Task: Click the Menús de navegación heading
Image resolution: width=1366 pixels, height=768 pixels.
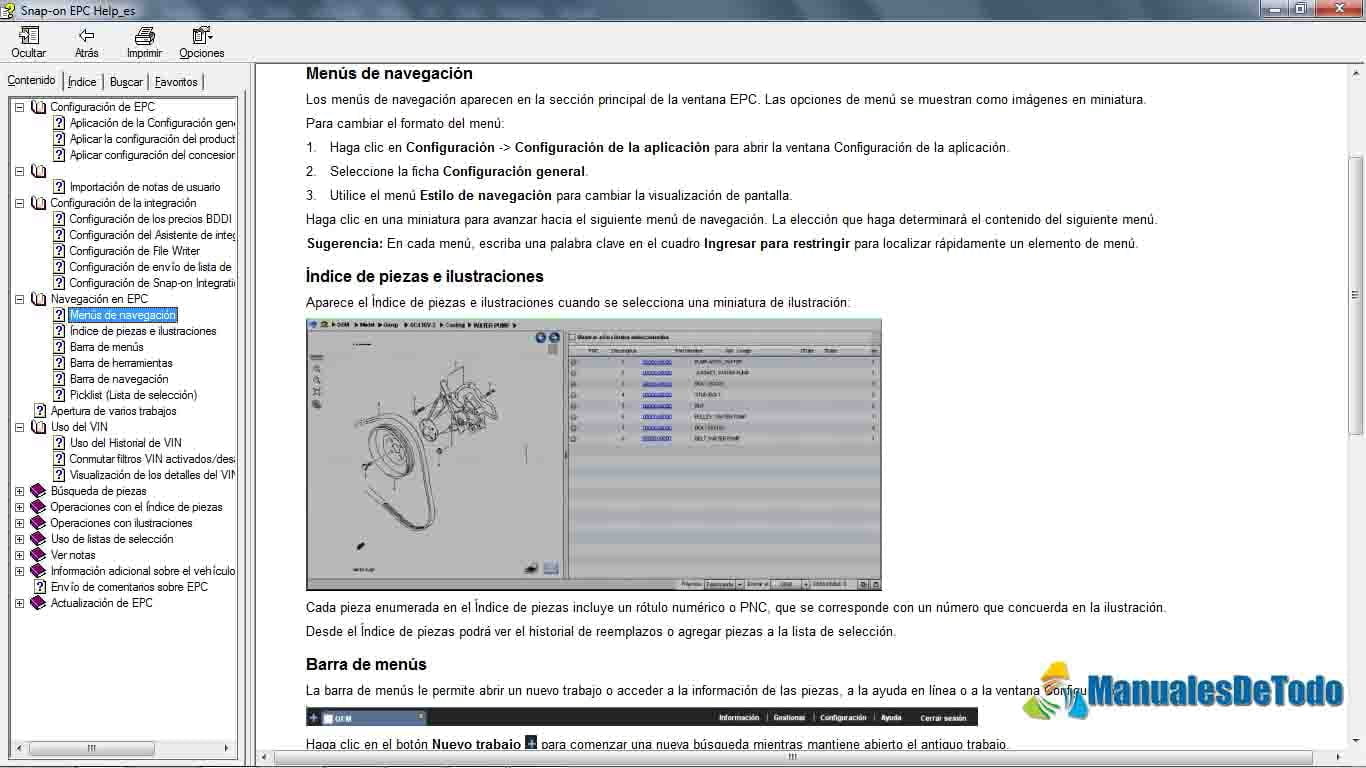Action: coord(389,73)
